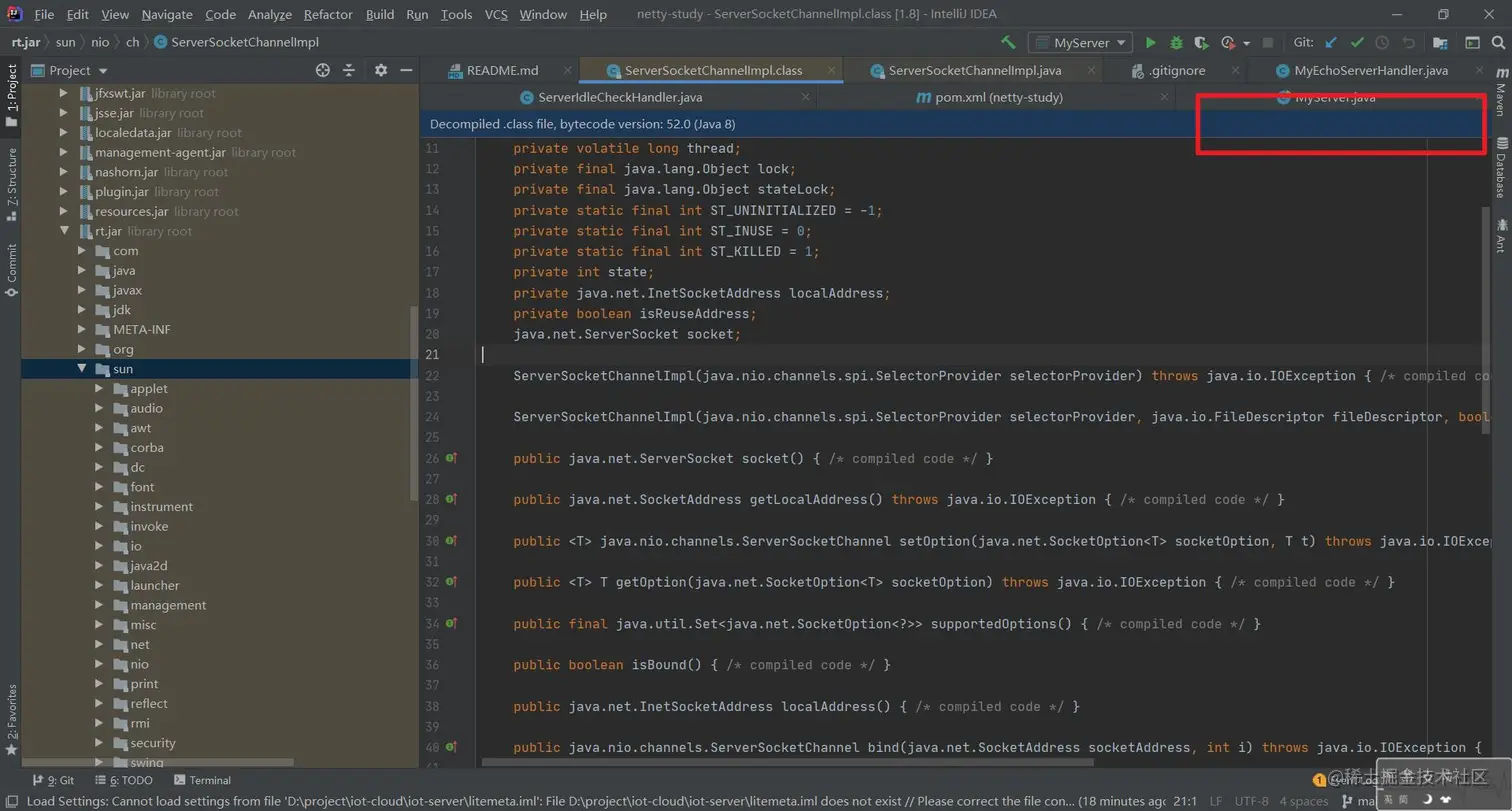1512x811 pixels.
Task: Click 21:1 caret position in status bar
Action: pyautogui.click(x=1185, y=801)
